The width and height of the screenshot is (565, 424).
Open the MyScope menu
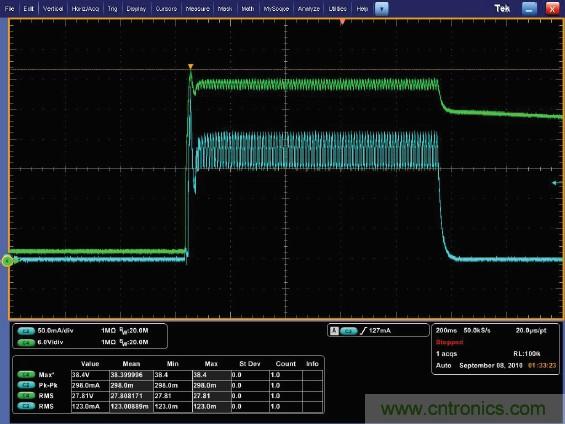click(x=276, y=9)
